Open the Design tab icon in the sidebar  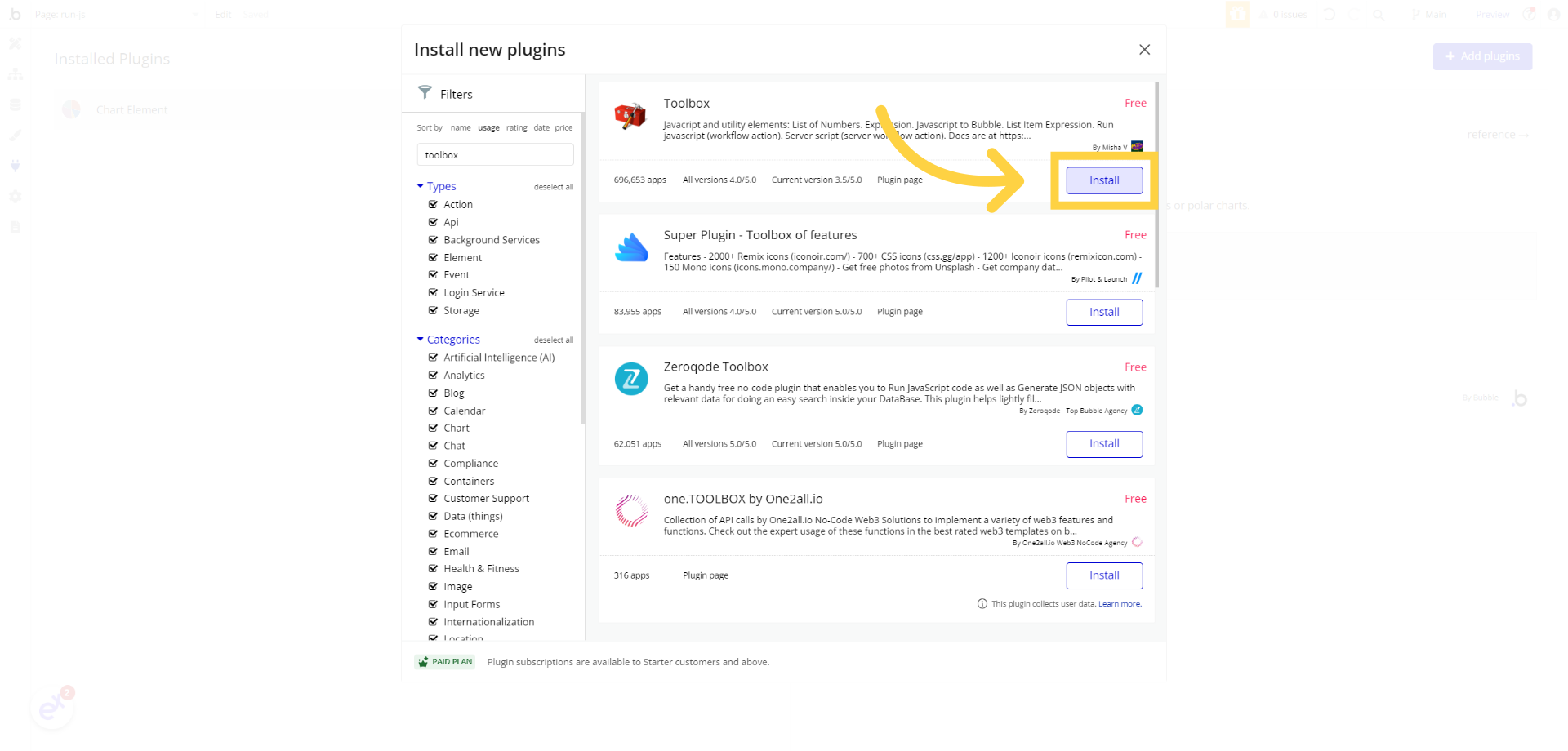click(15, 43)
